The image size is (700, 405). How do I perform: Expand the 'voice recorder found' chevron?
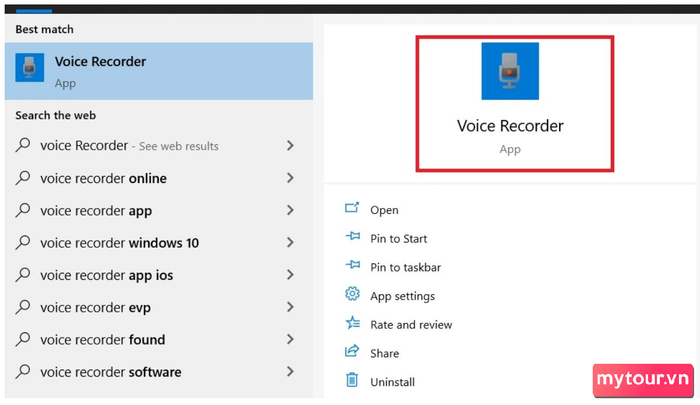pyautogui.click(x=290, y=339)
